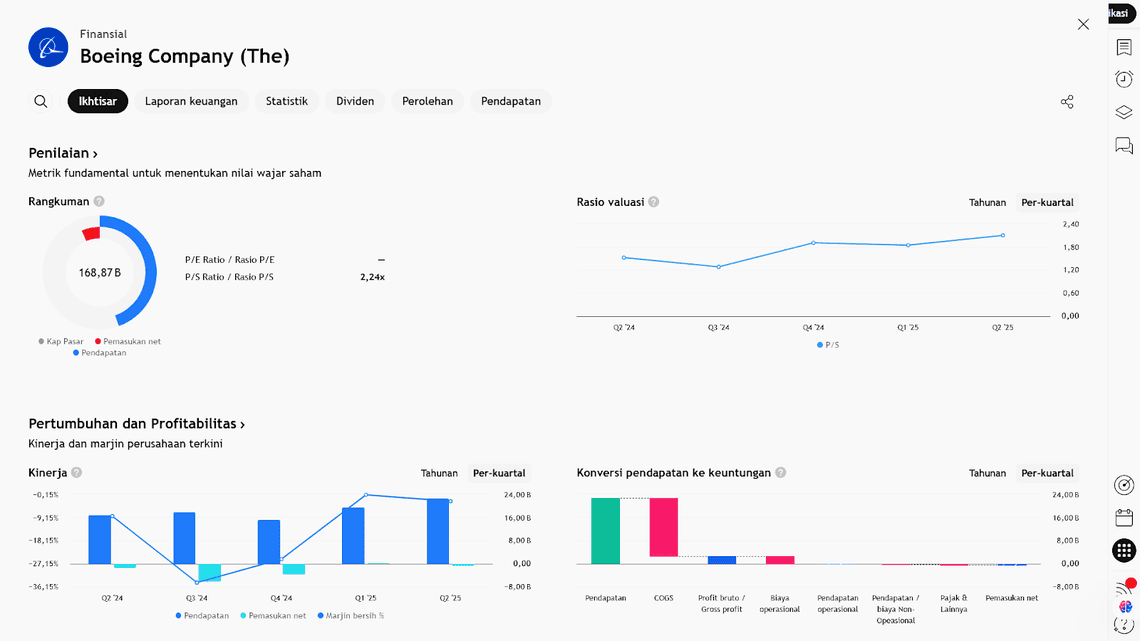
Task: Toggle Pemasukan net legend in Kinerja
Action: [x=273, y=616]
